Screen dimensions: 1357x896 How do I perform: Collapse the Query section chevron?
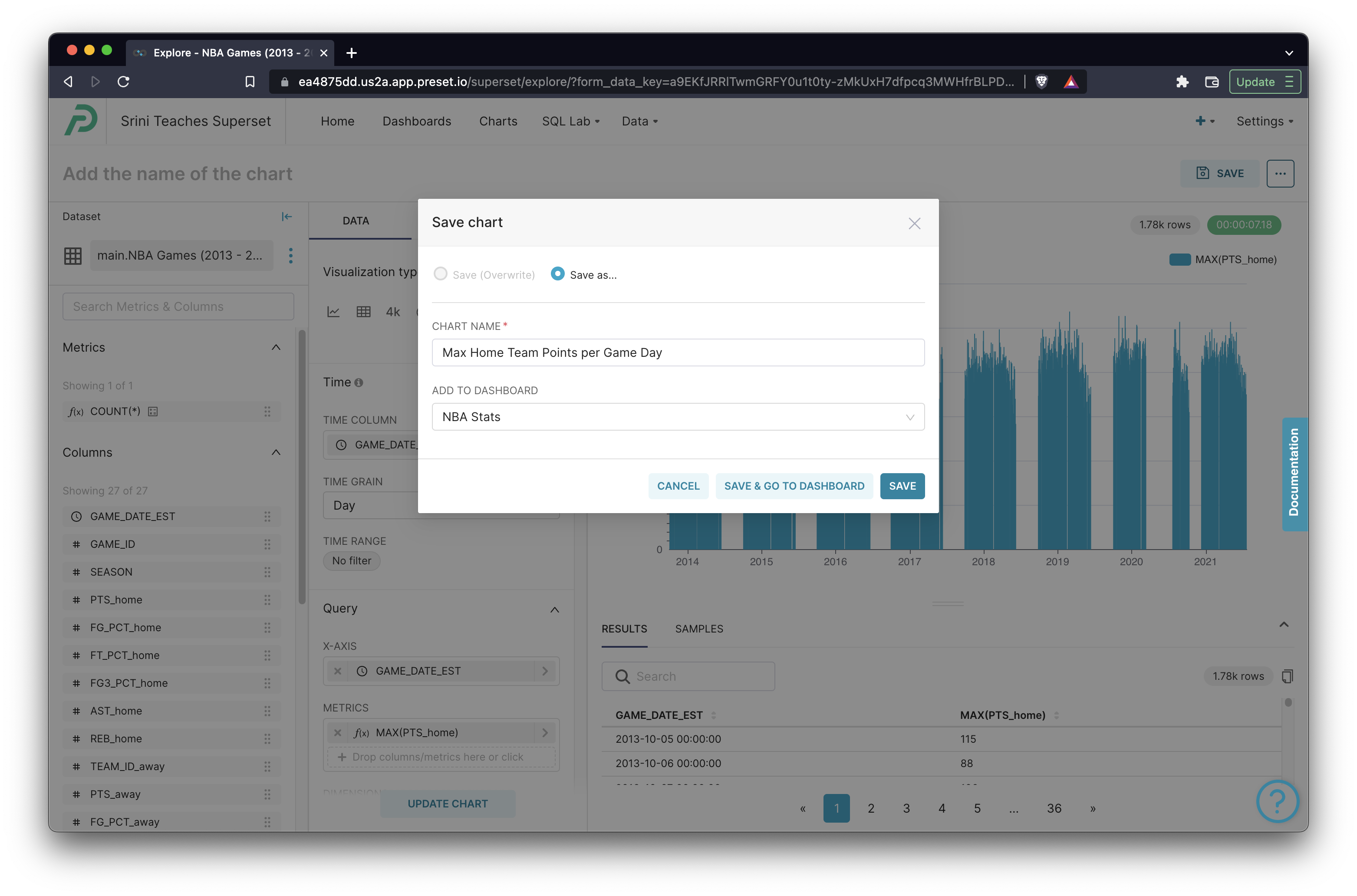tap(554, 610)
